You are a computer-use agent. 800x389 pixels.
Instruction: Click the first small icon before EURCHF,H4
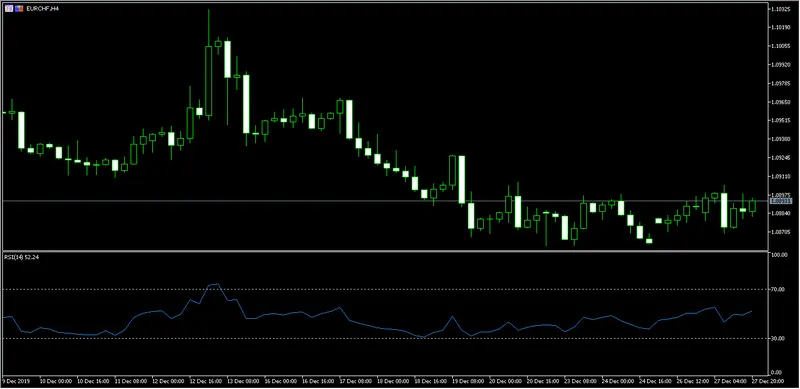tap(9, 8)
